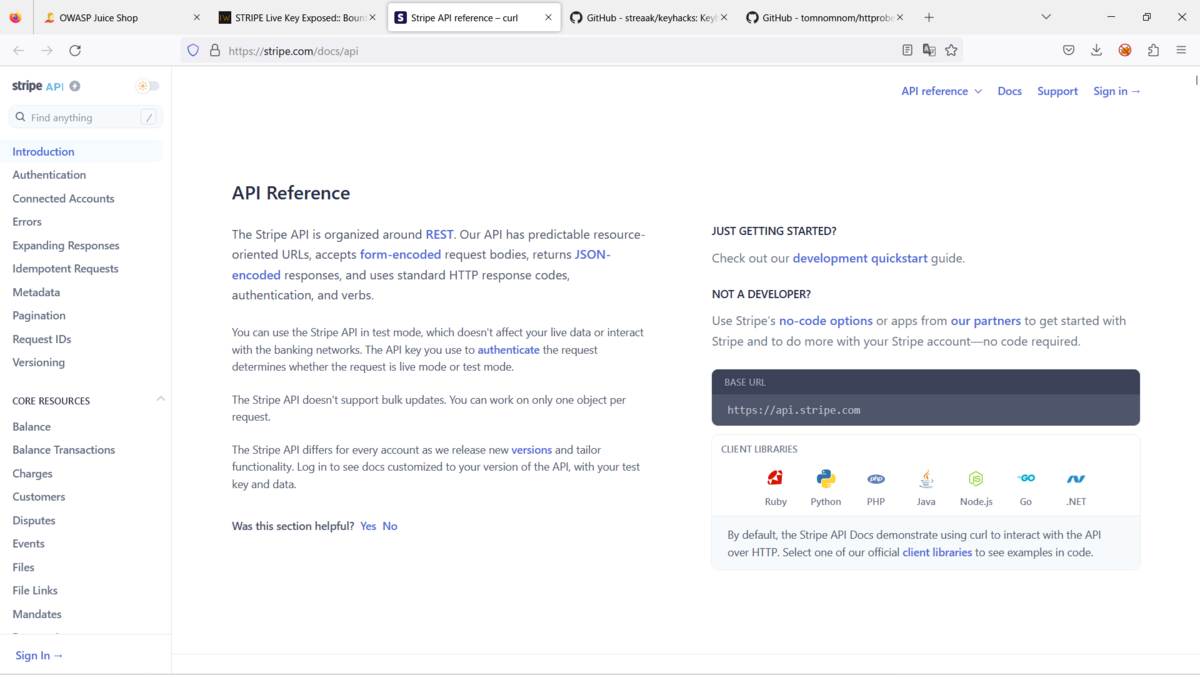Click the https://api.stripe.com base URL text
The image size is (1200, 675).
pos(794,410)
